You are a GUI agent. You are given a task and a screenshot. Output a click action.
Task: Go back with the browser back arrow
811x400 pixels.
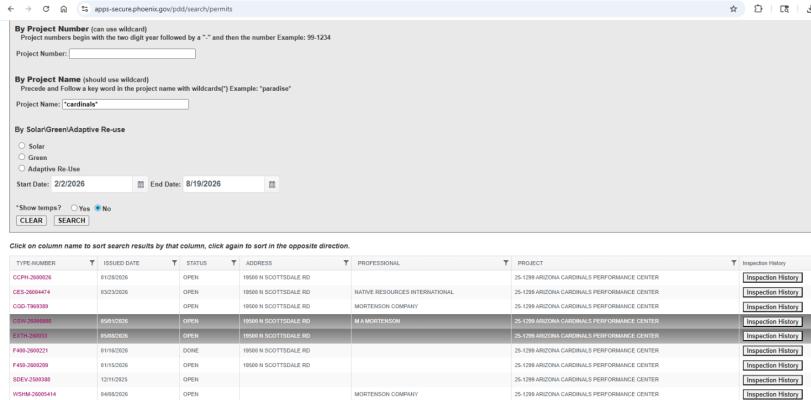(x=10, y=9)
